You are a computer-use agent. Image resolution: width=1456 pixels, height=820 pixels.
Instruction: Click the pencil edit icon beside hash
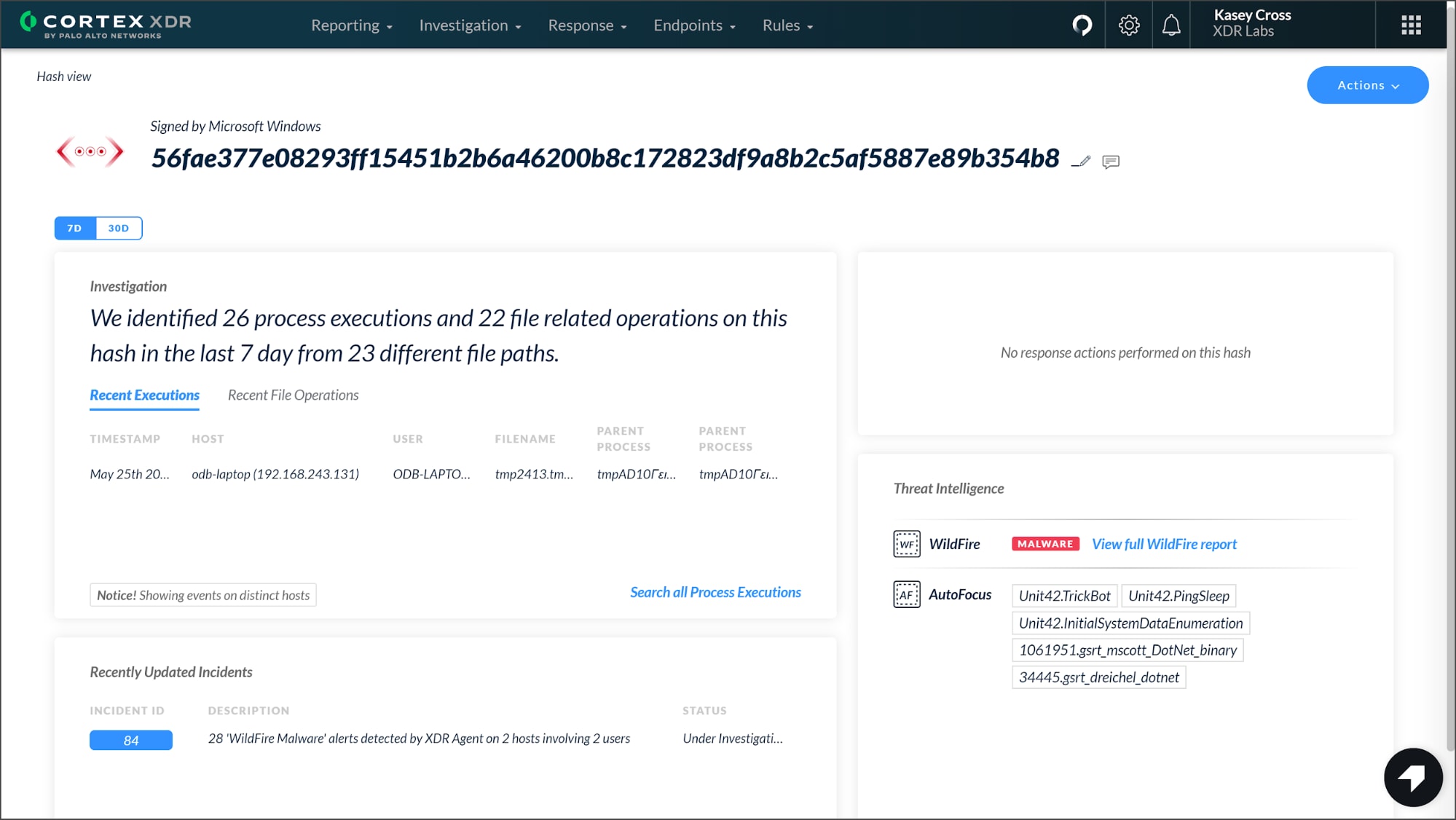[x=1082, y=161]
